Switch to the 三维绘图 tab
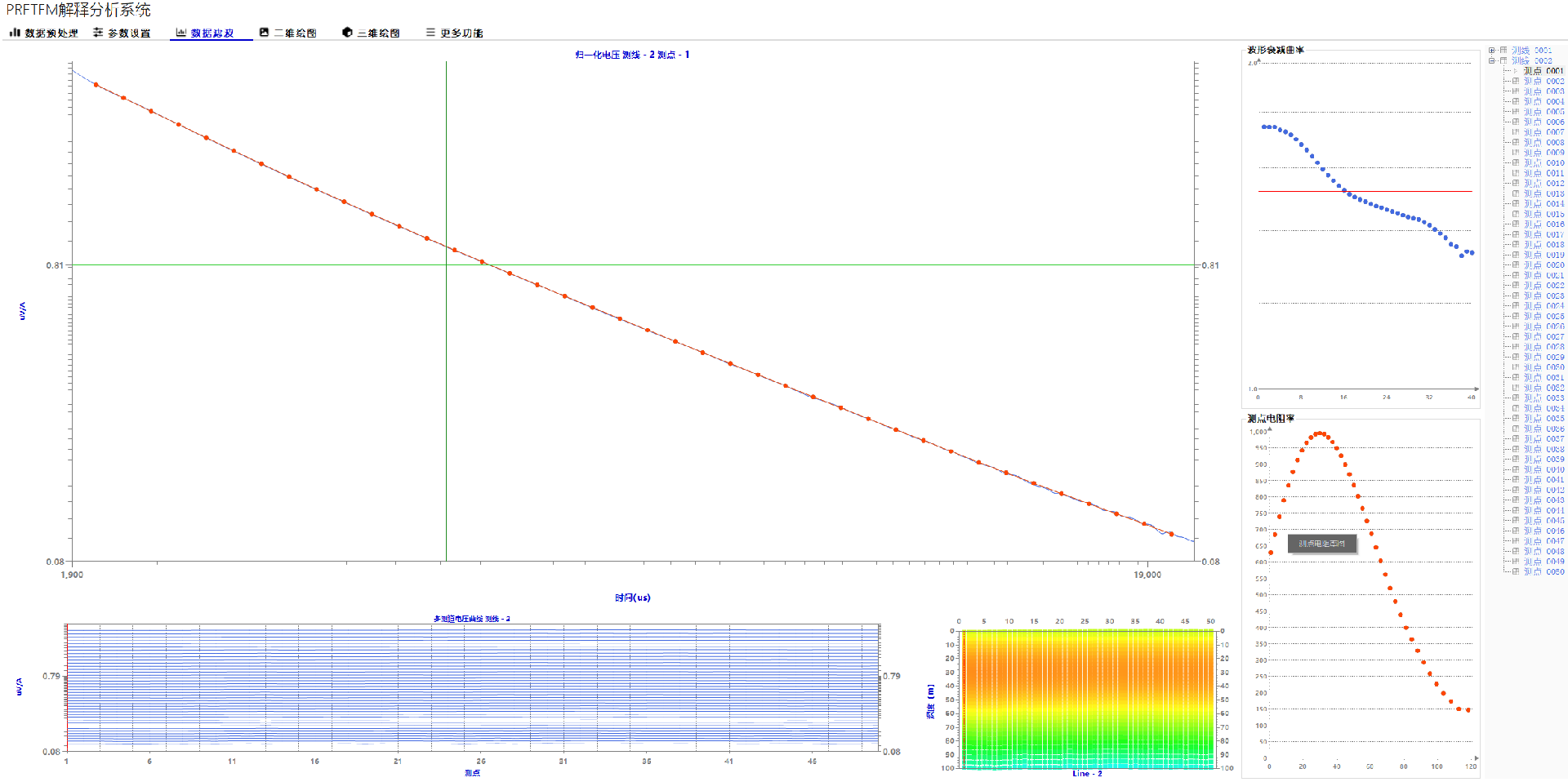This screenshot has height=782, width=1568. click(x=378, y=33)
